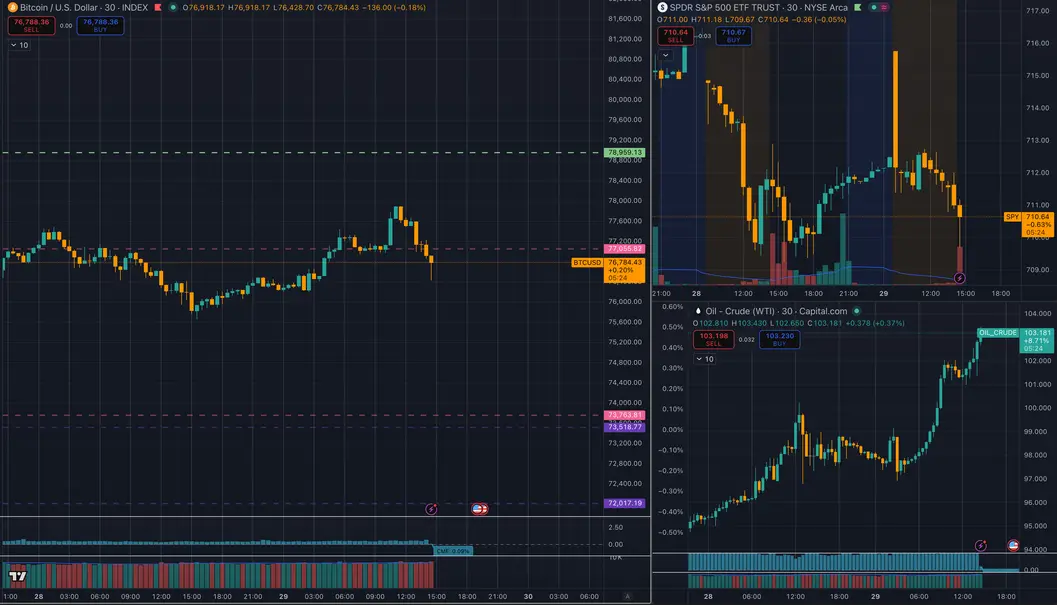Toggle the pink data mode icon on SPY header
Screen dimensions: 1057x605
pyautogui.click(x=884, y=7)
